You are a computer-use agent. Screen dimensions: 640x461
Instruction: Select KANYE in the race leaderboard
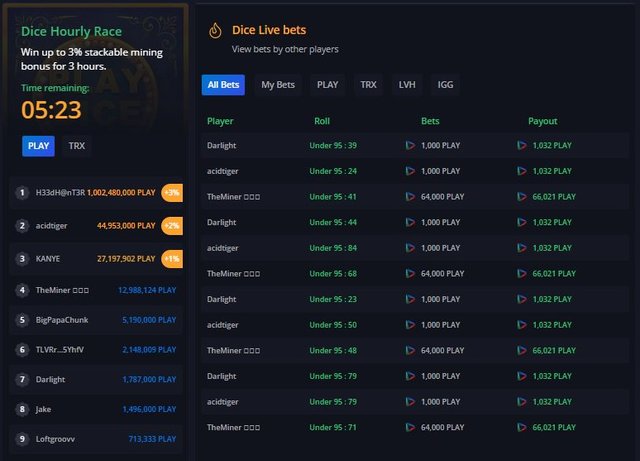[48, 259]
